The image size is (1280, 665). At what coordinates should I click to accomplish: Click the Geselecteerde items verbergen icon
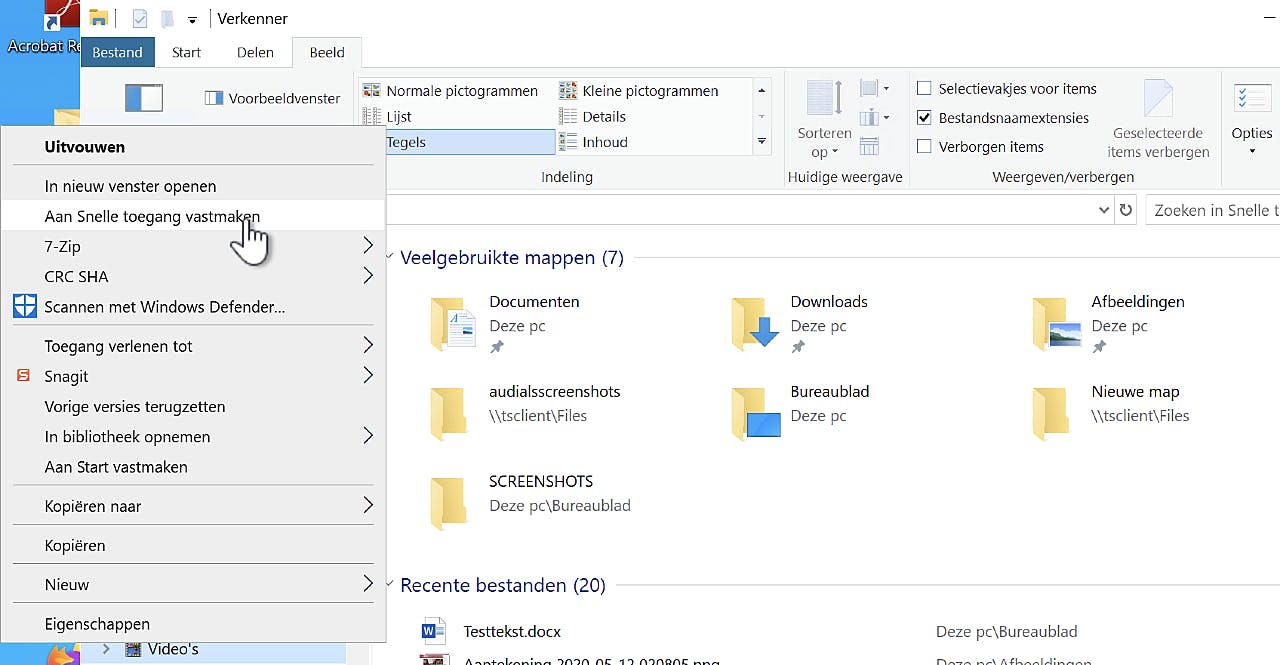pyautogui.click(x=1158, y=119)
